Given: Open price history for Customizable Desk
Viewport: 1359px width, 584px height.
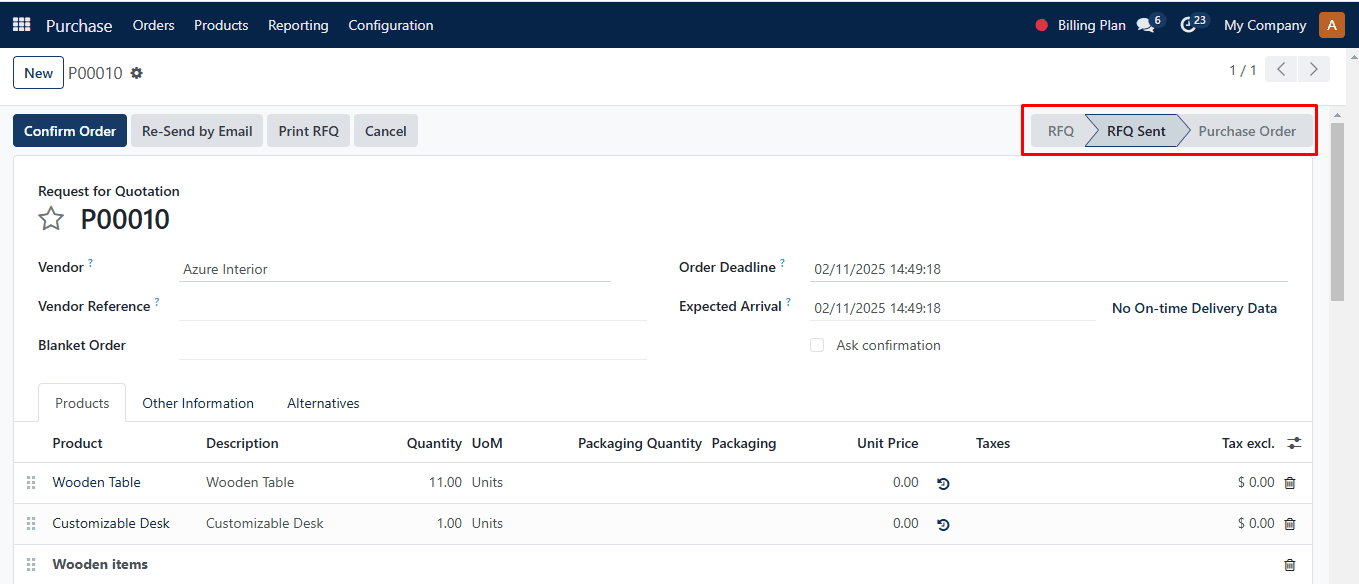Looking at the screenshot, I should tap(943, 524).
